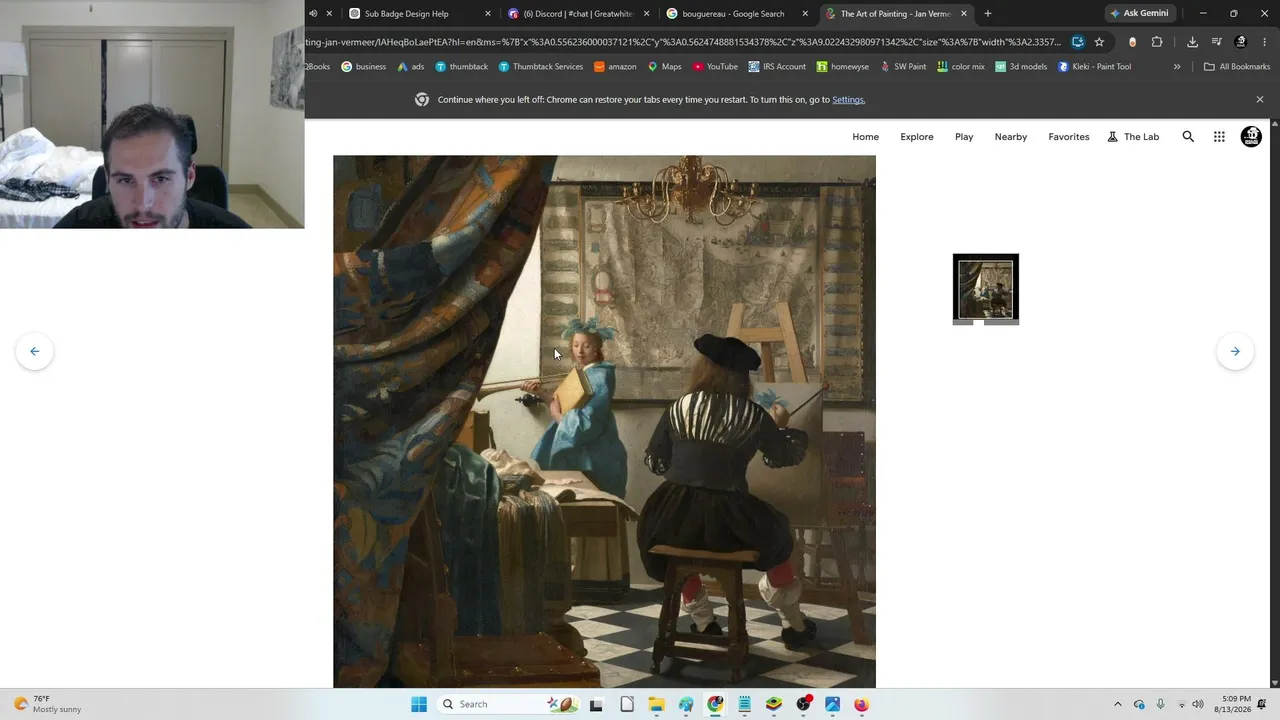Open the 3d models bookmark
Viewport: 1280px width, 720px height.
tap(1021, 67)
